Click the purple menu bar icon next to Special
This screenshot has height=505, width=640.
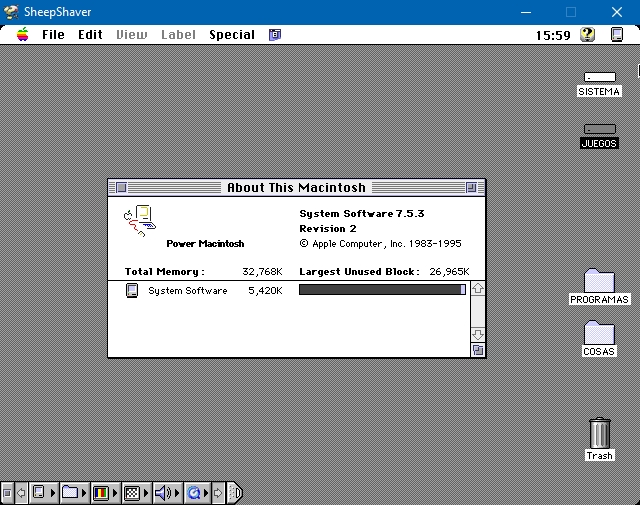tap(275, 35)
